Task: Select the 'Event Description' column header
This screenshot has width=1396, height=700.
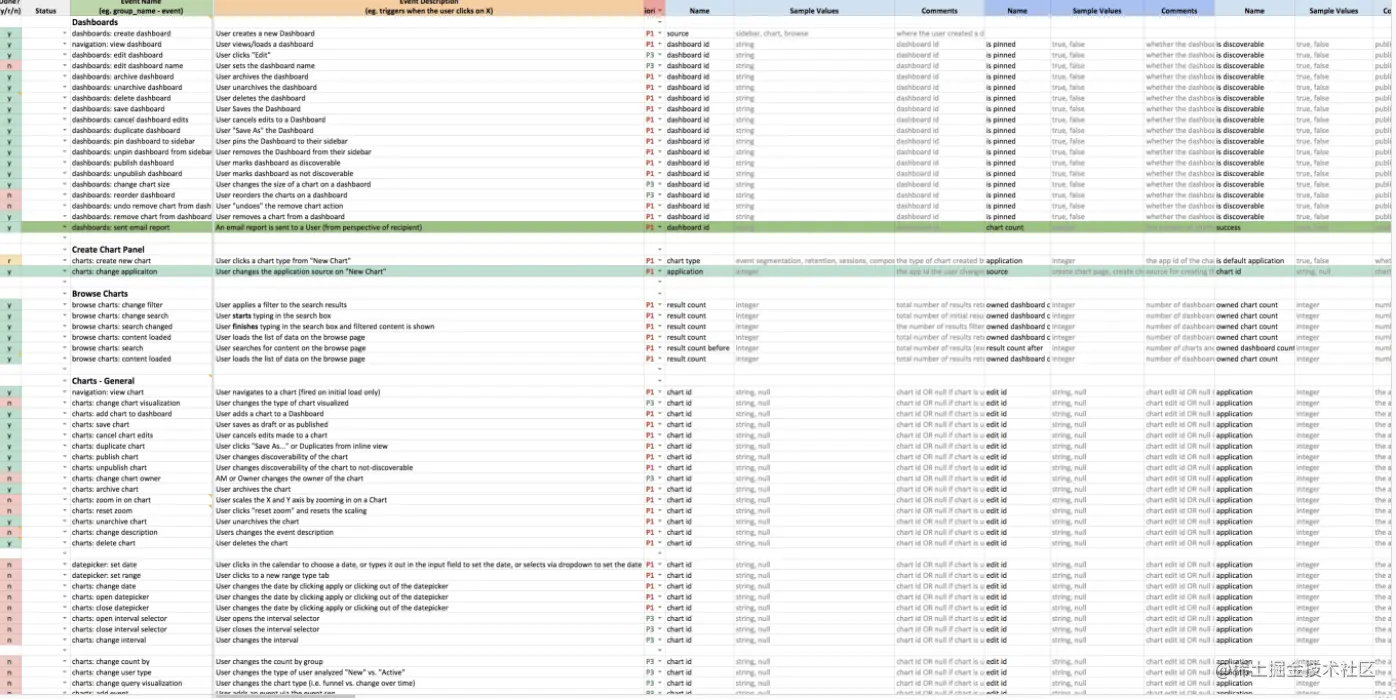Action: [429, 8]
